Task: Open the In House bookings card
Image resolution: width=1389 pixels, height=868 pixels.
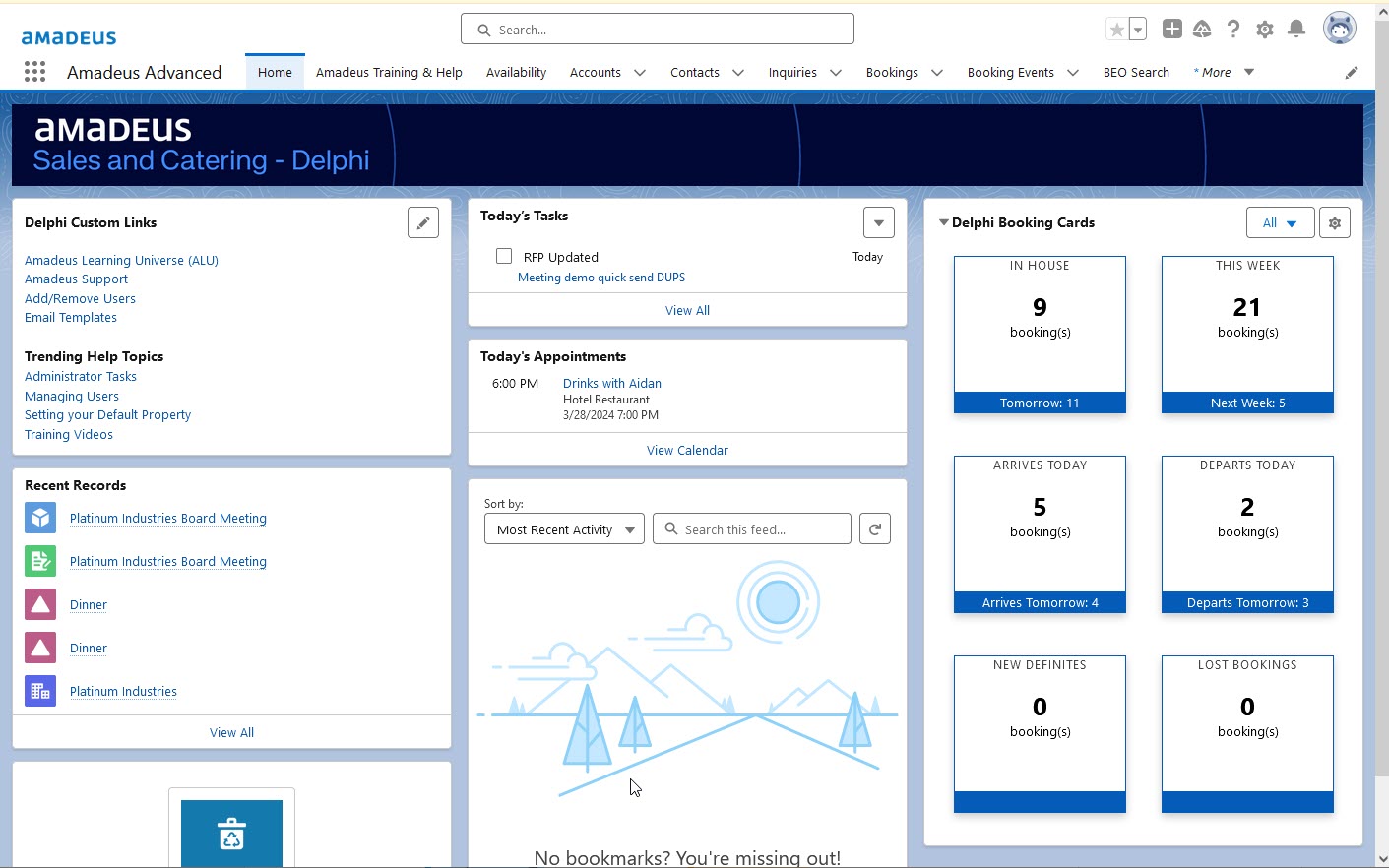Action: (x=1040, y=335)
